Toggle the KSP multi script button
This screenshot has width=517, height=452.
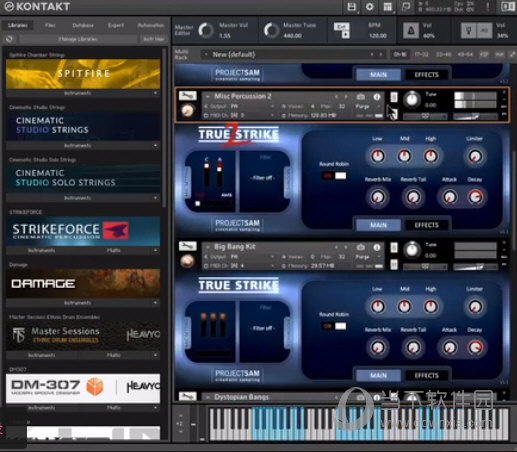(x=484, y=54)
